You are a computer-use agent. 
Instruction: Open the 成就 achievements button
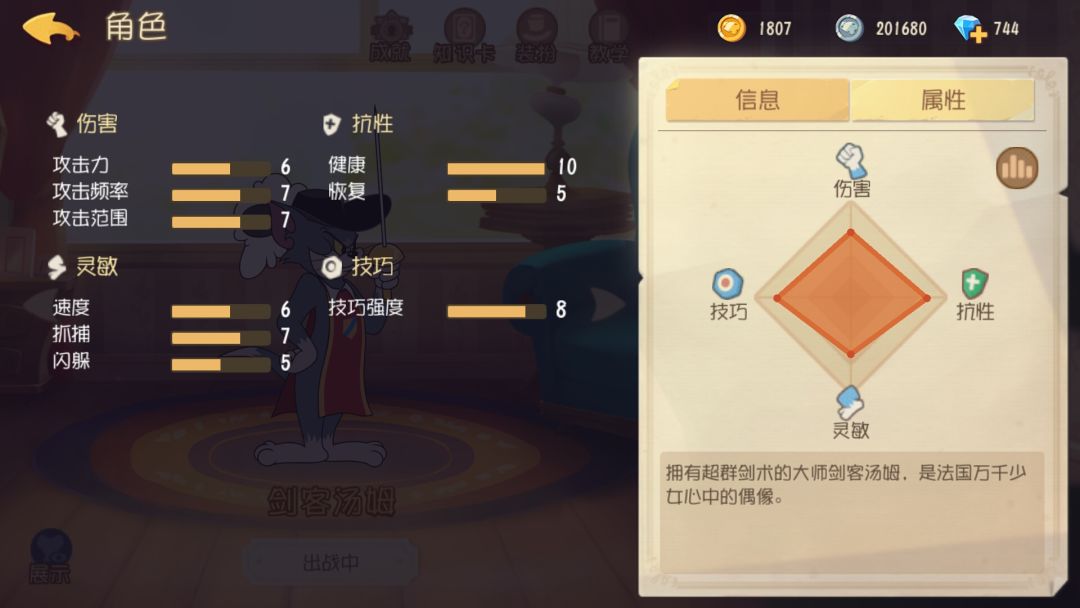coord(391,36)
